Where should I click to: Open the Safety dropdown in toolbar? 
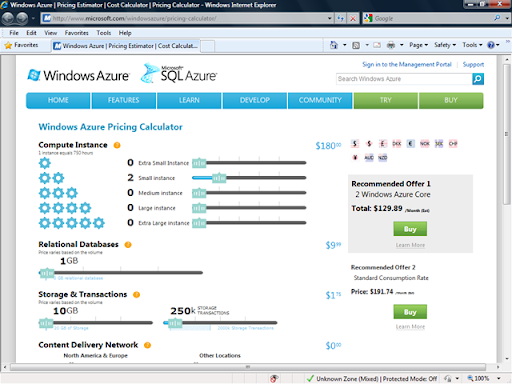click(445, 45)
